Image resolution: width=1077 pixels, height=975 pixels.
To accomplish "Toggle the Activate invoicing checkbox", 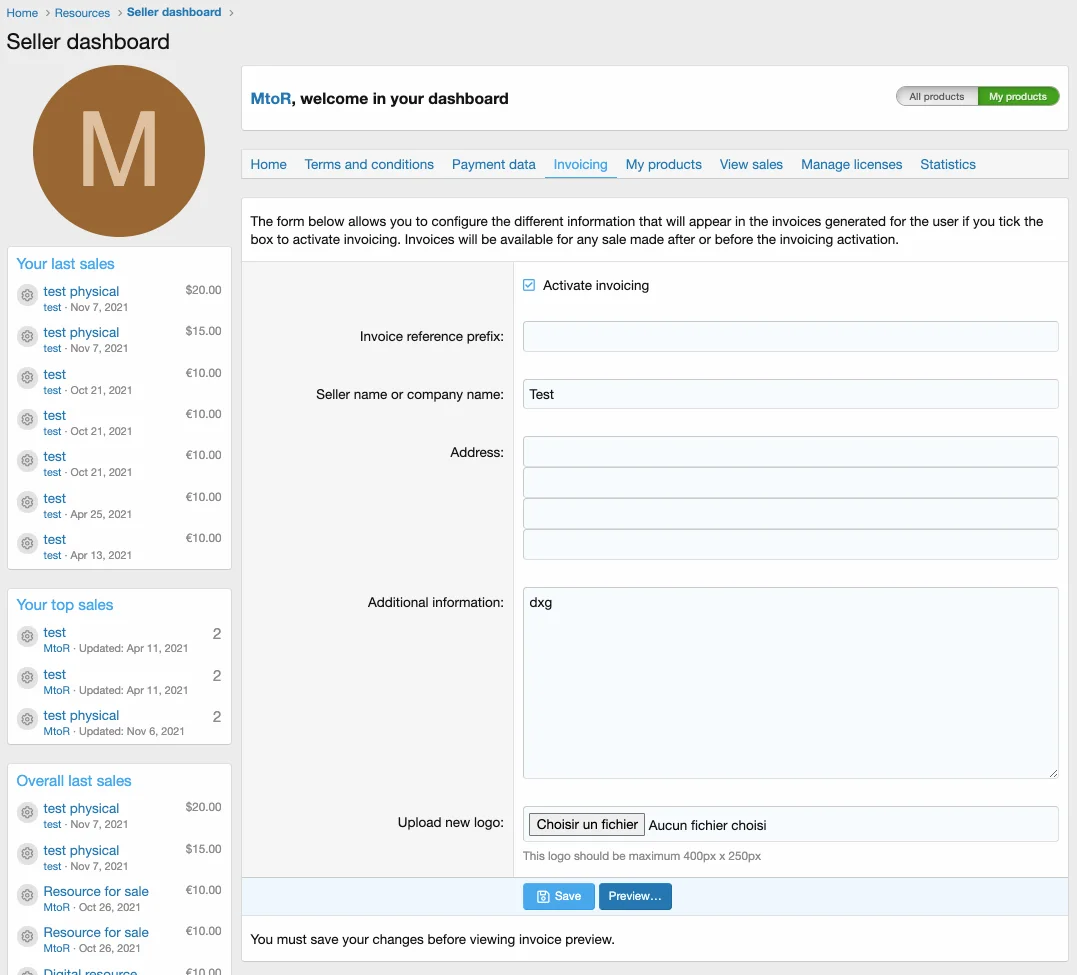I will click(x=529, y=285).
